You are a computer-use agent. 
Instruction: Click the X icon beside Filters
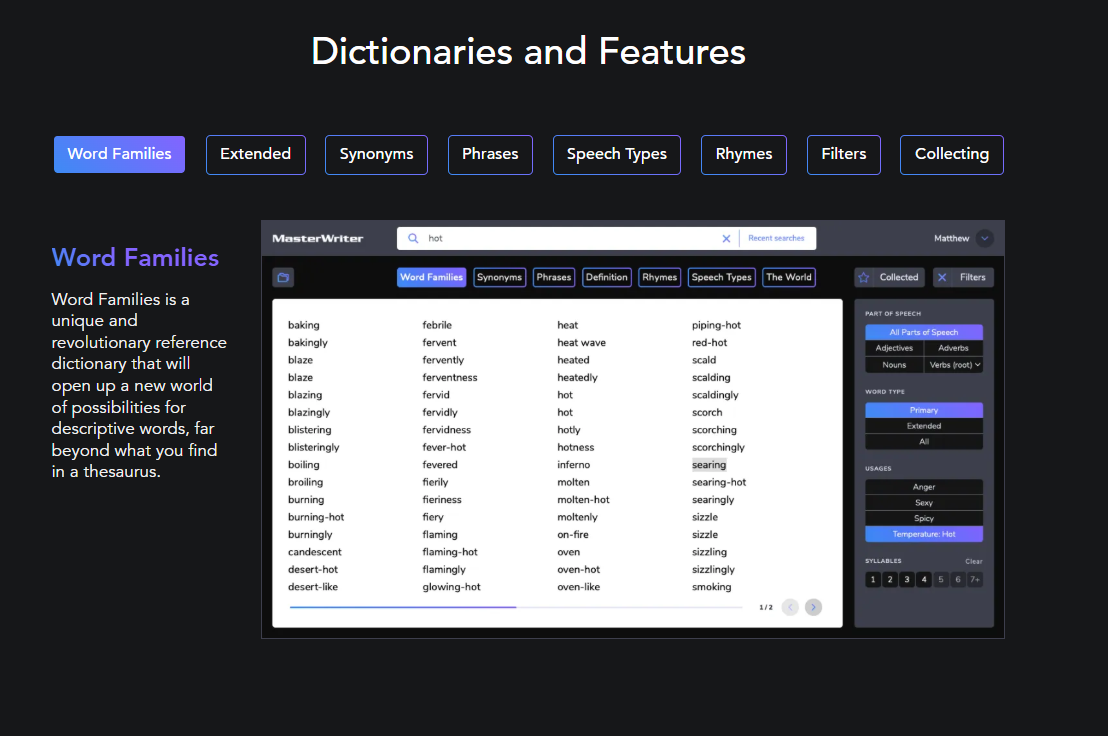(942, 278)
